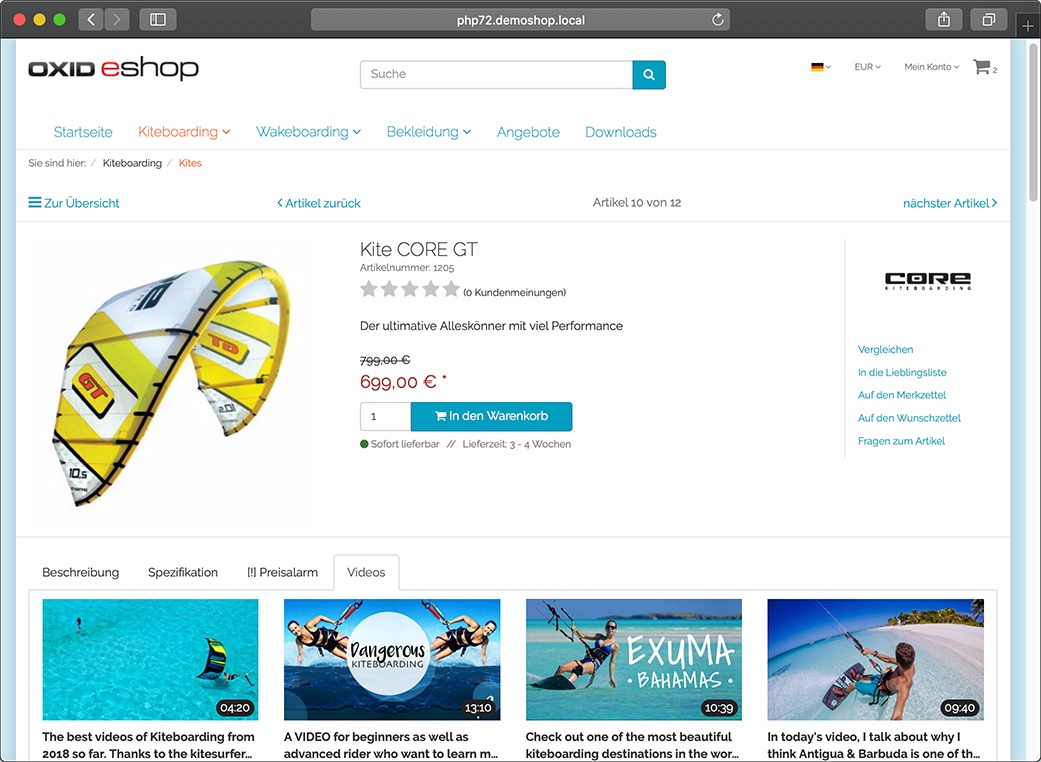Click the CORE Kiteboarding brand logo
The height and width of the screenshot is (762, 1041).
(927, 281)
